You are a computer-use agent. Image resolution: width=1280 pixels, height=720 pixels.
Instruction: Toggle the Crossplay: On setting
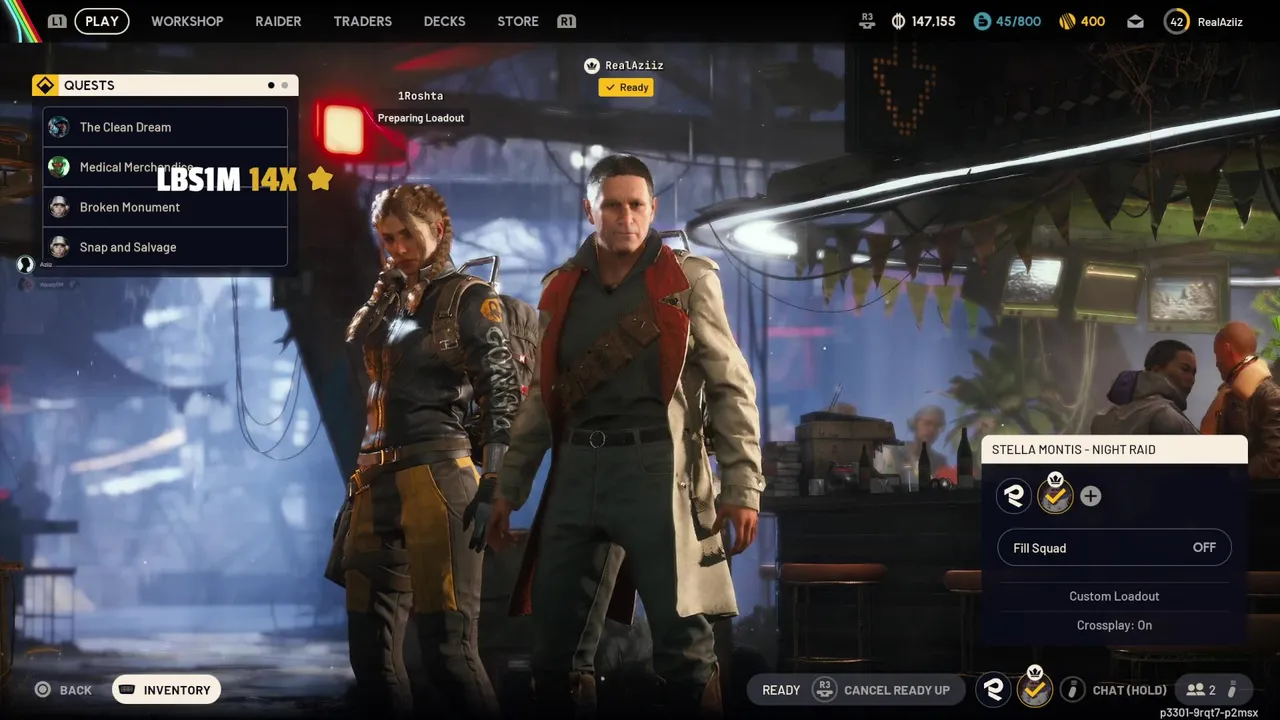(x=1114, y=625)
